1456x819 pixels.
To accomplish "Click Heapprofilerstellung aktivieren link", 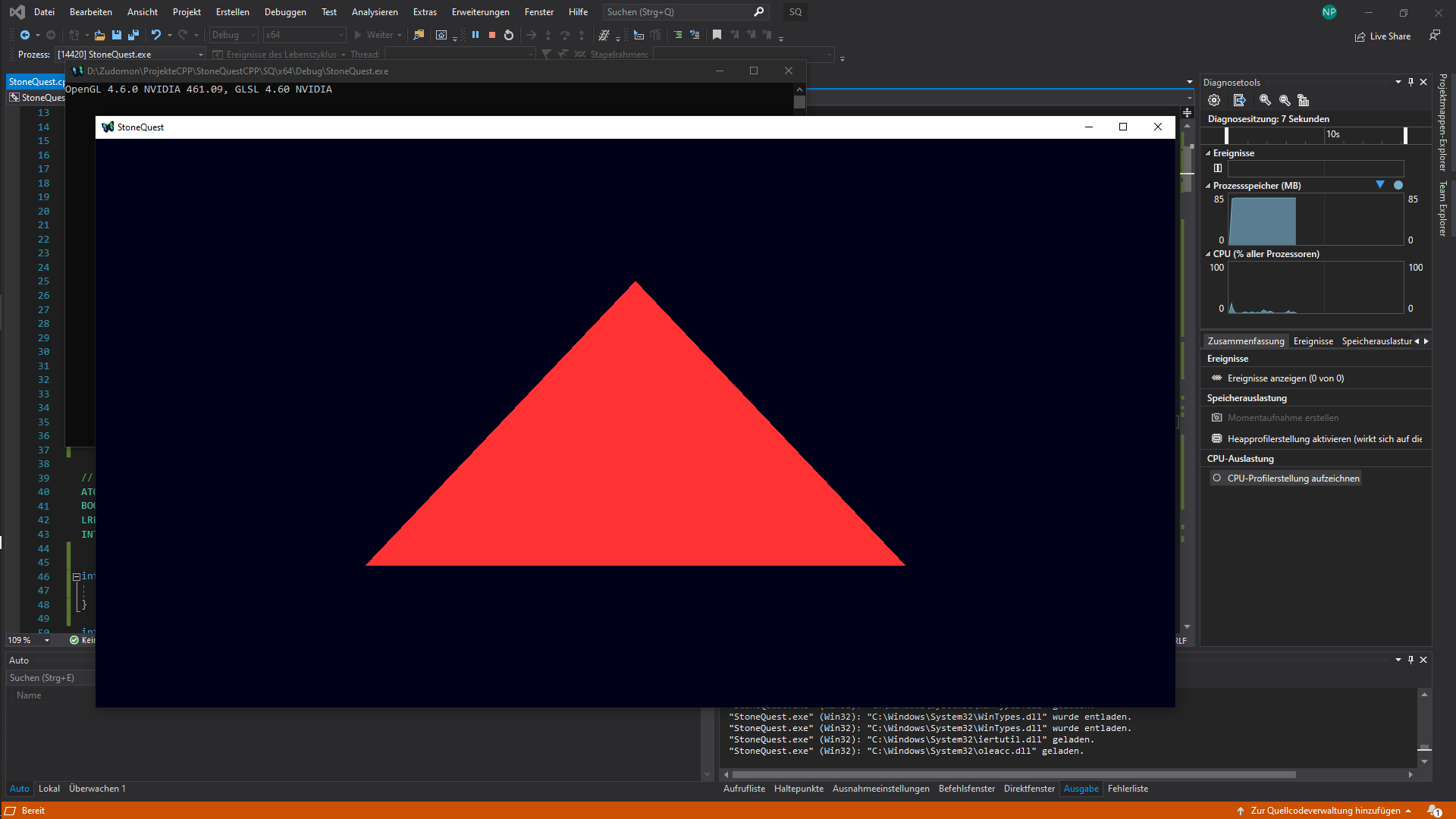I will 1324,439.
